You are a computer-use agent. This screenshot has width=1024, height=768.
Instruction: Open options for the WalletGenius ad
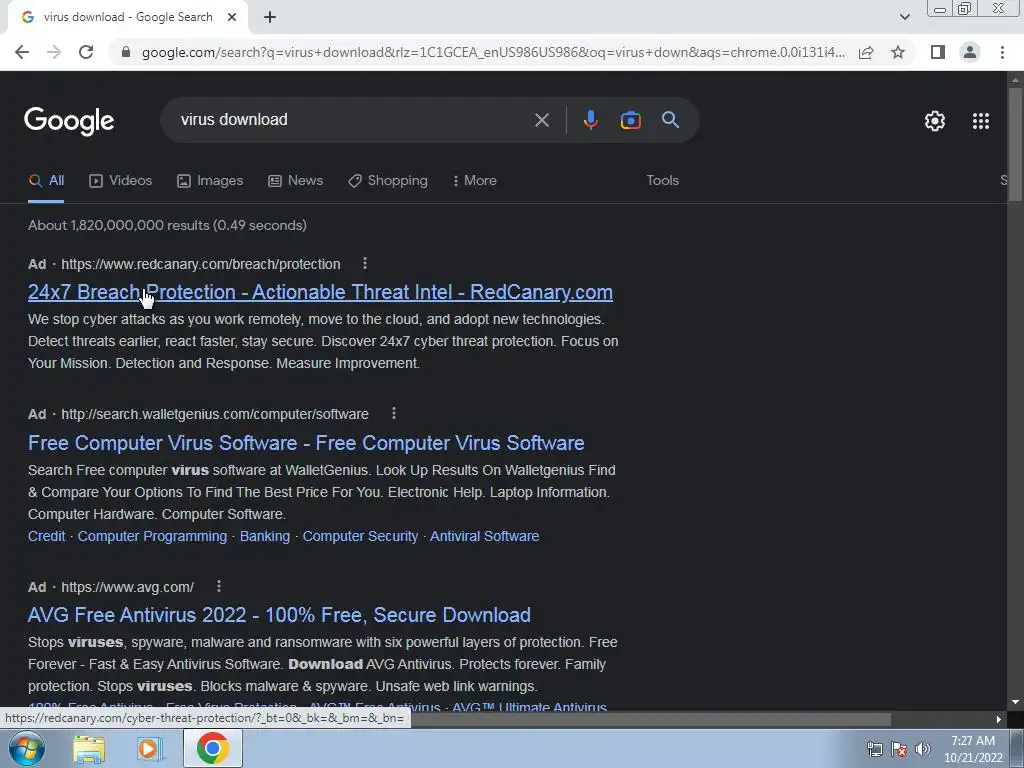click(x=393, y=413)
